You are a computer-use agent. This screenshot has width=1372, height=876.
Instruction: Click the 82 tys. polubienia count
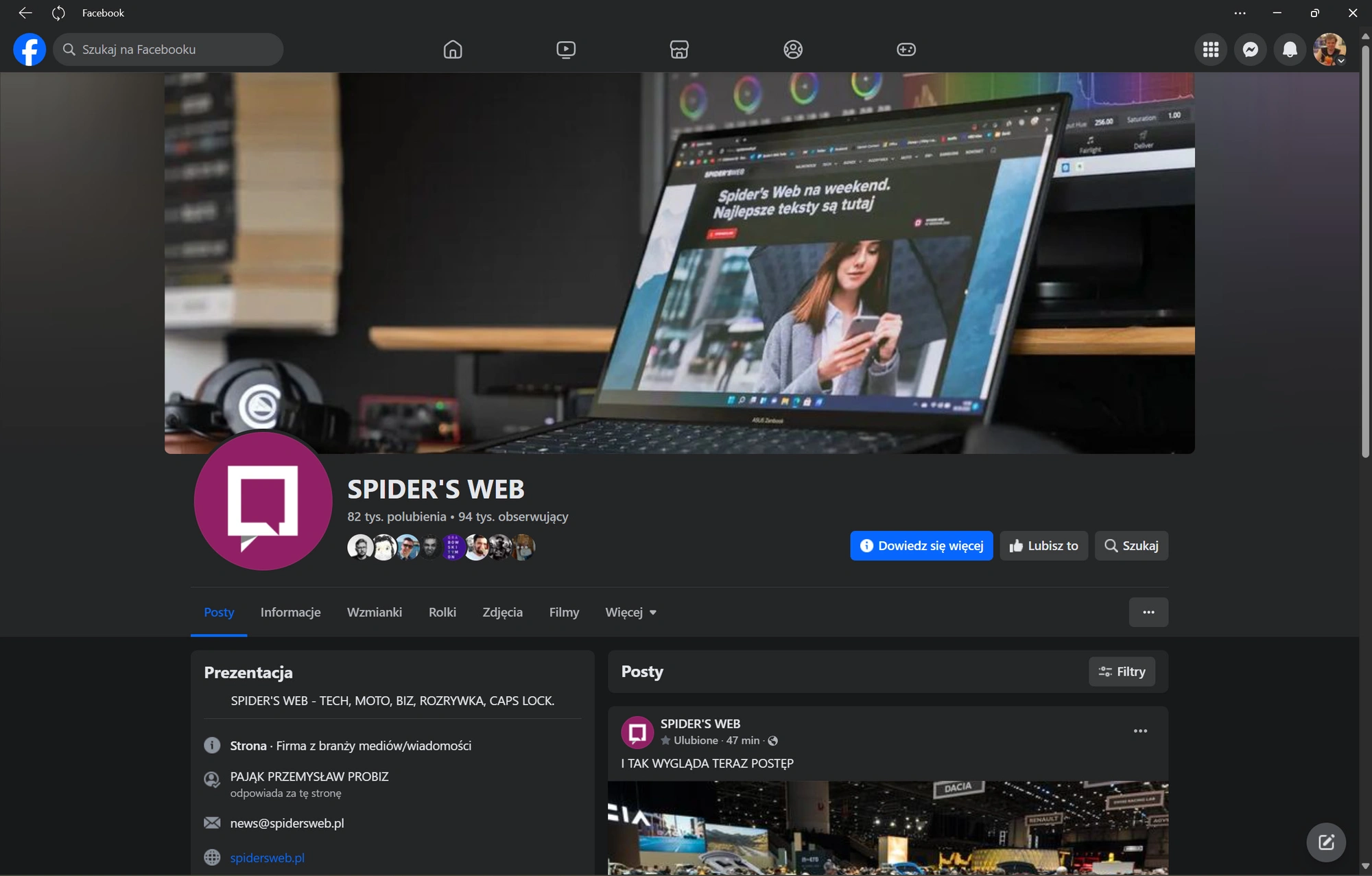[x=397, y=517]
